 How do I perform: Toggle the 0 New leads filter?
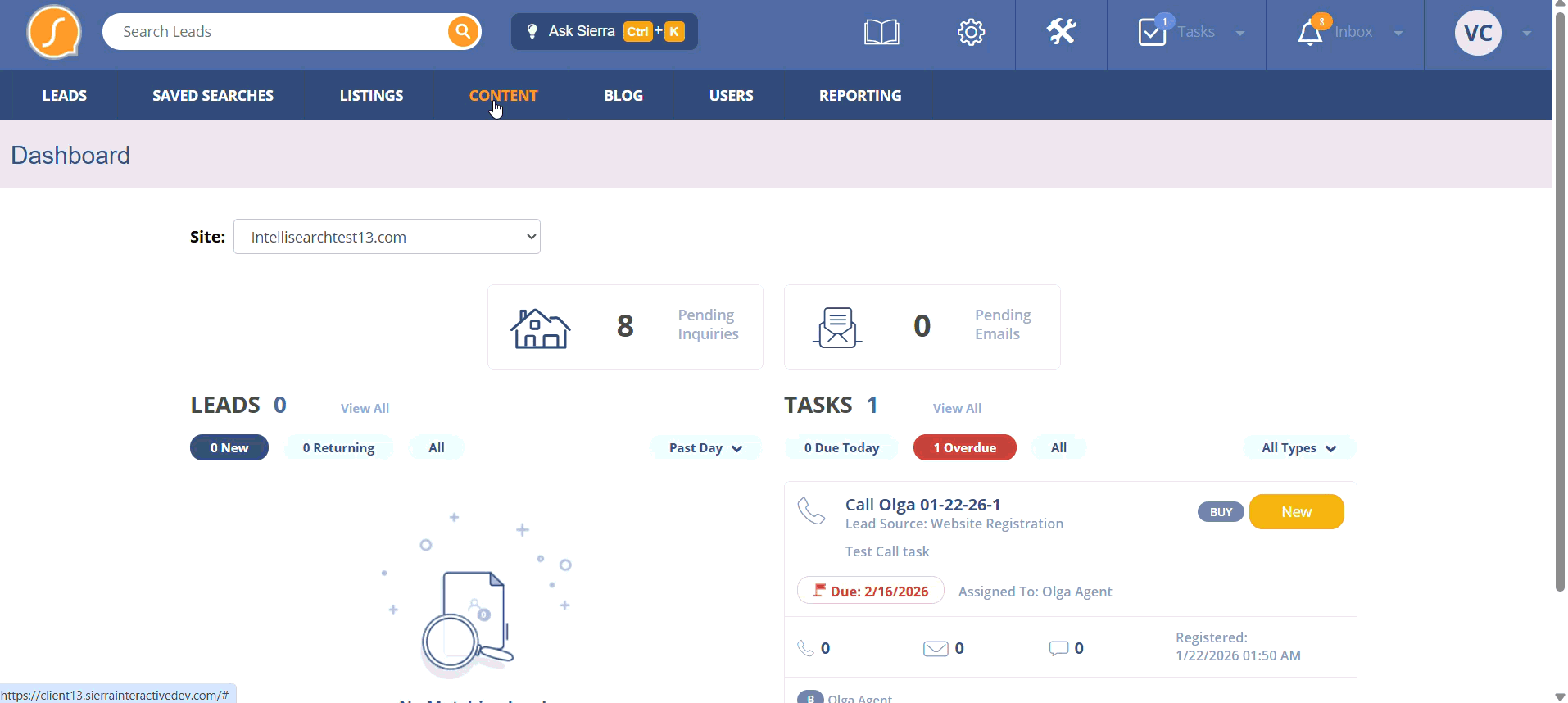pyautogui.click(x=229, y=447)
